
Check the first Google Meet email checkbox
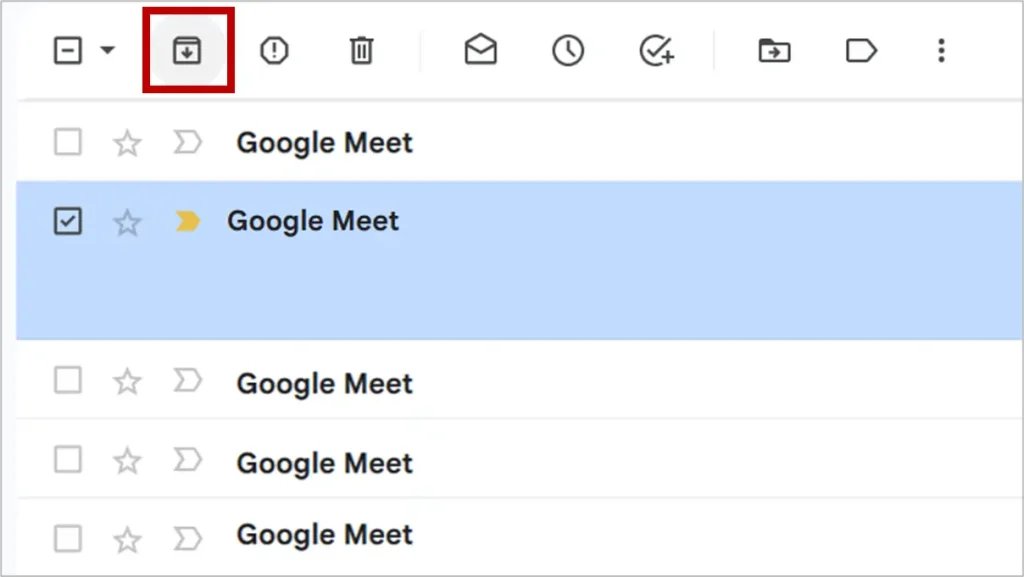click(x=67, y=143)
